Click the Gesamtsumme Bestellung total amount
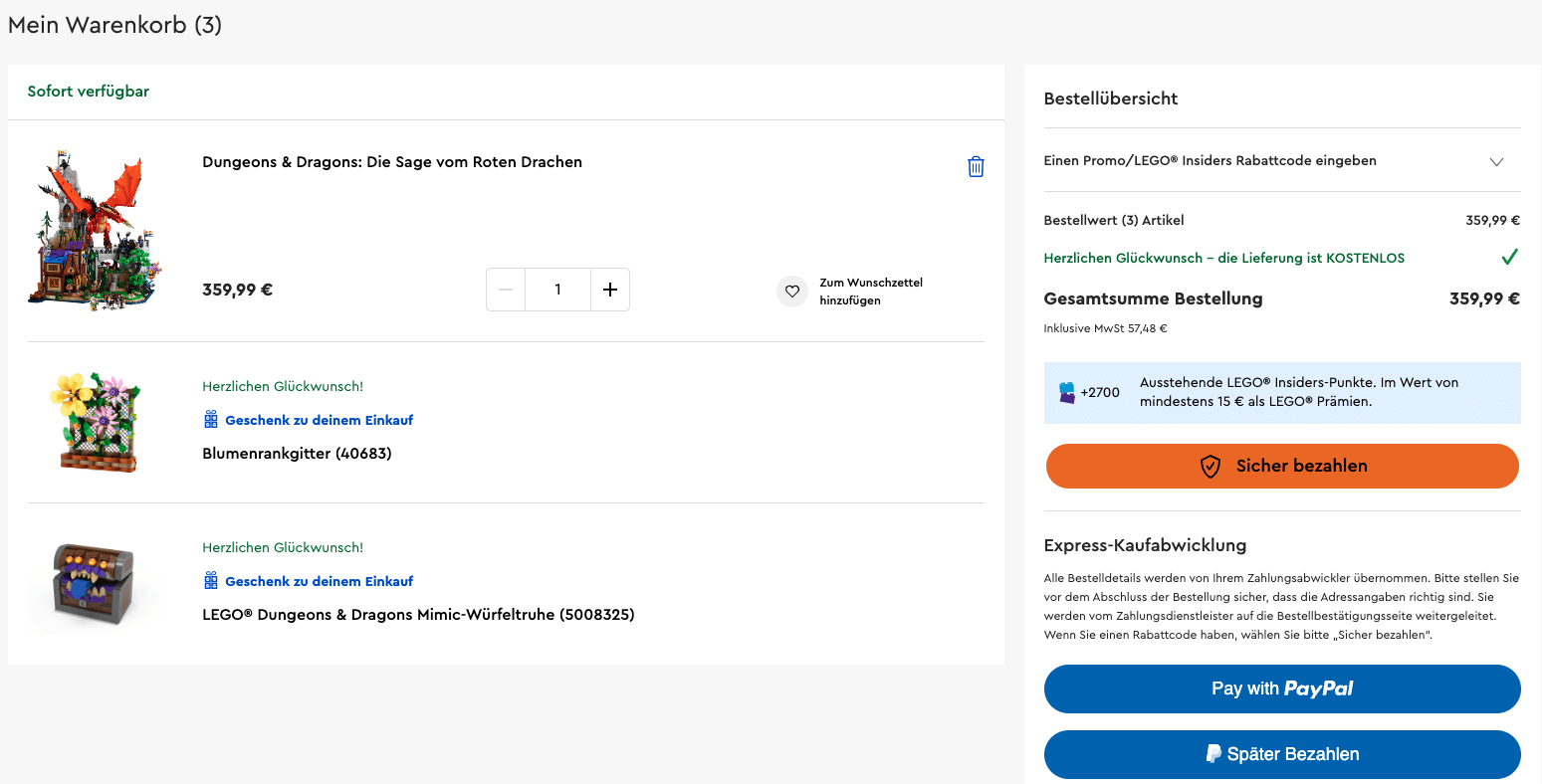 click(x=1484, y=298)
